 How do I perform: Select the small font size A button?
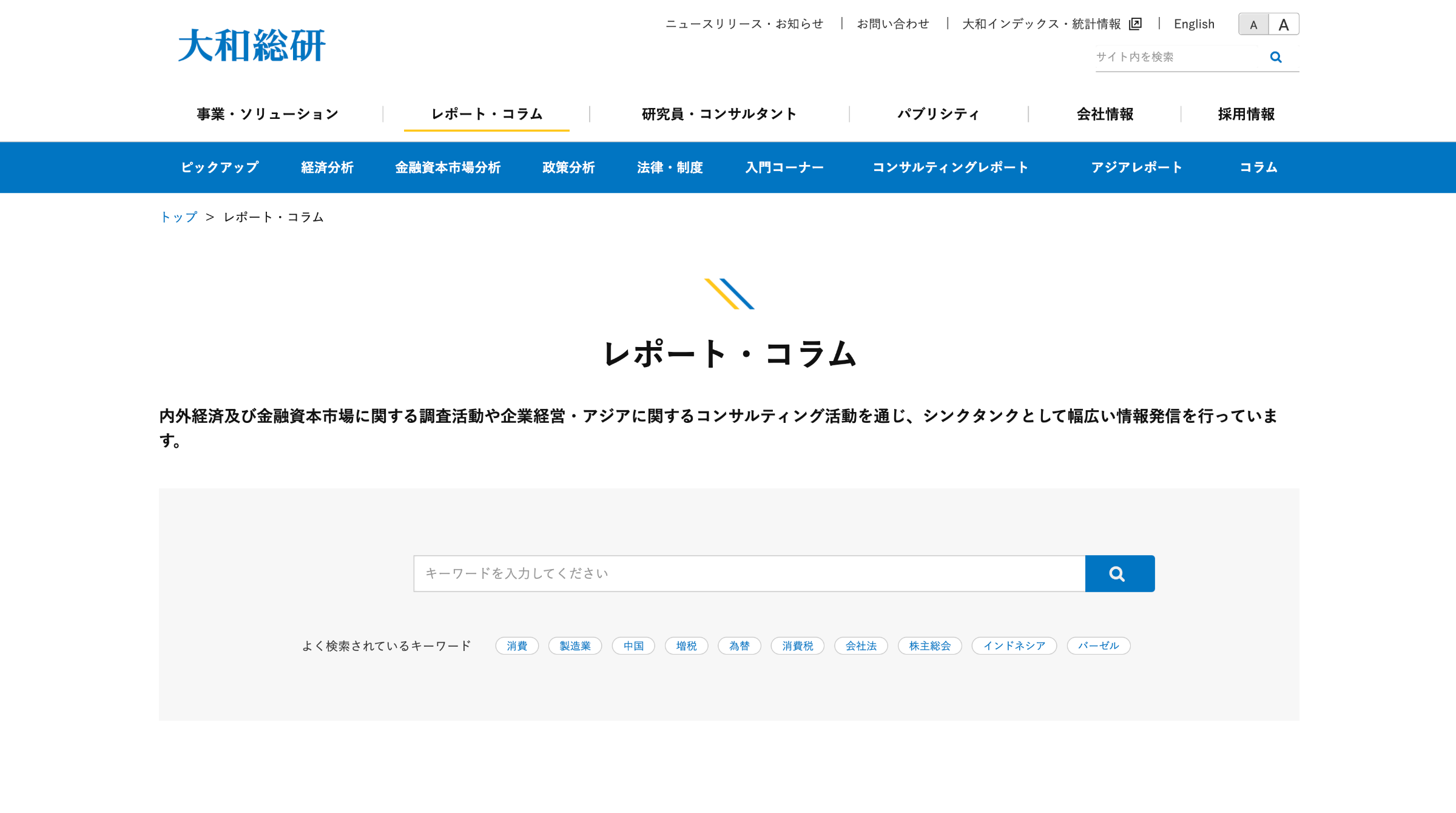(1253, 24)
